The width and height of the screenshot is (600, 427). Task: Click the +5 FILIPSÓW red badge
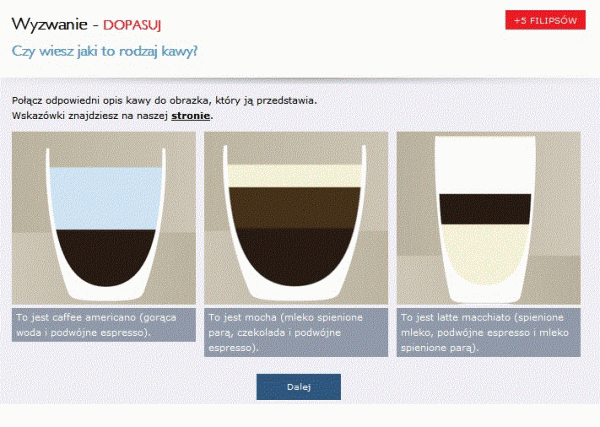[545, 20]
